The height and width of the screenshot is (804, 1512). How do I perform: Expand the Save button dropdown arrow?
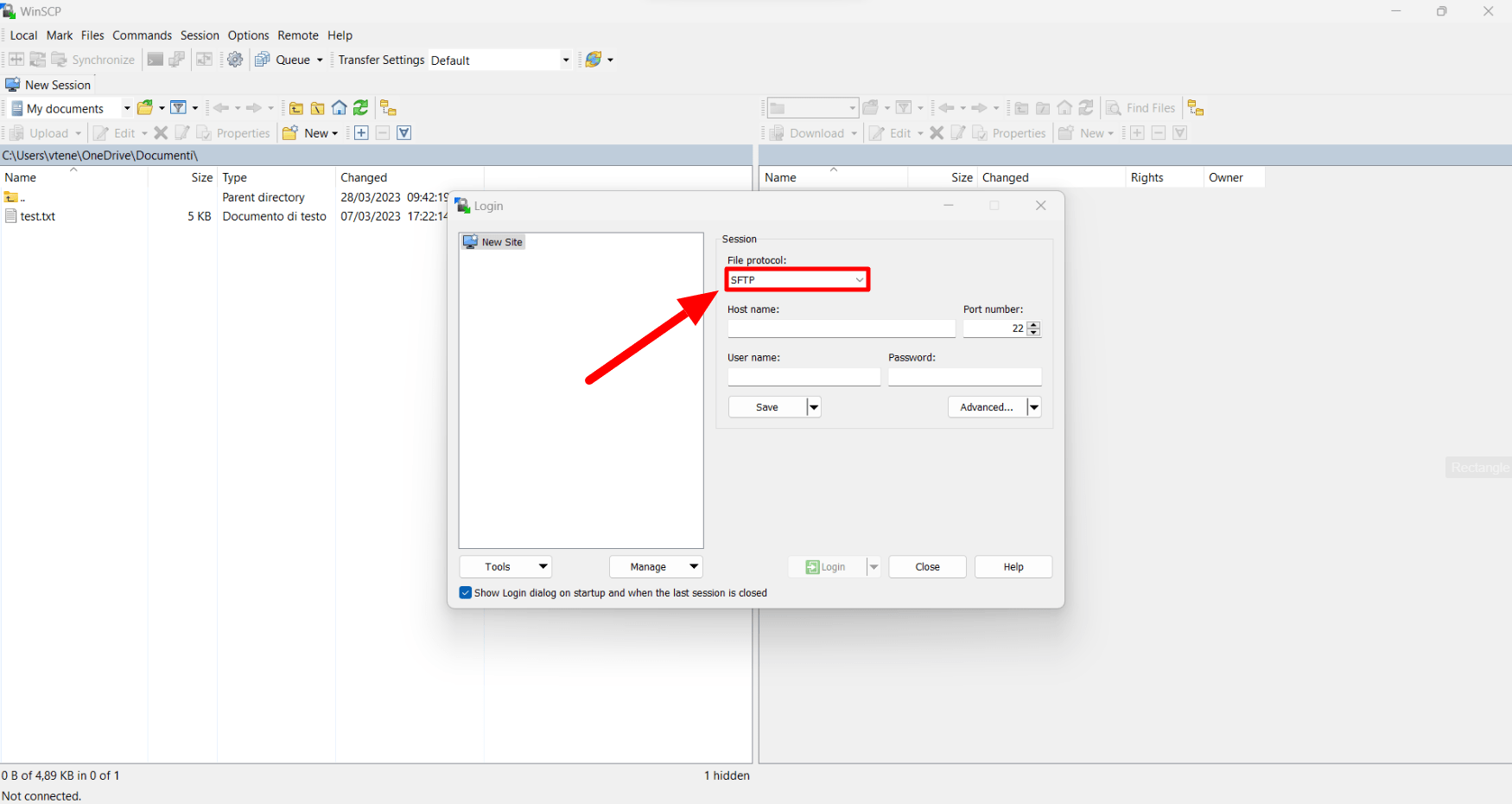(x=814, y=407)
